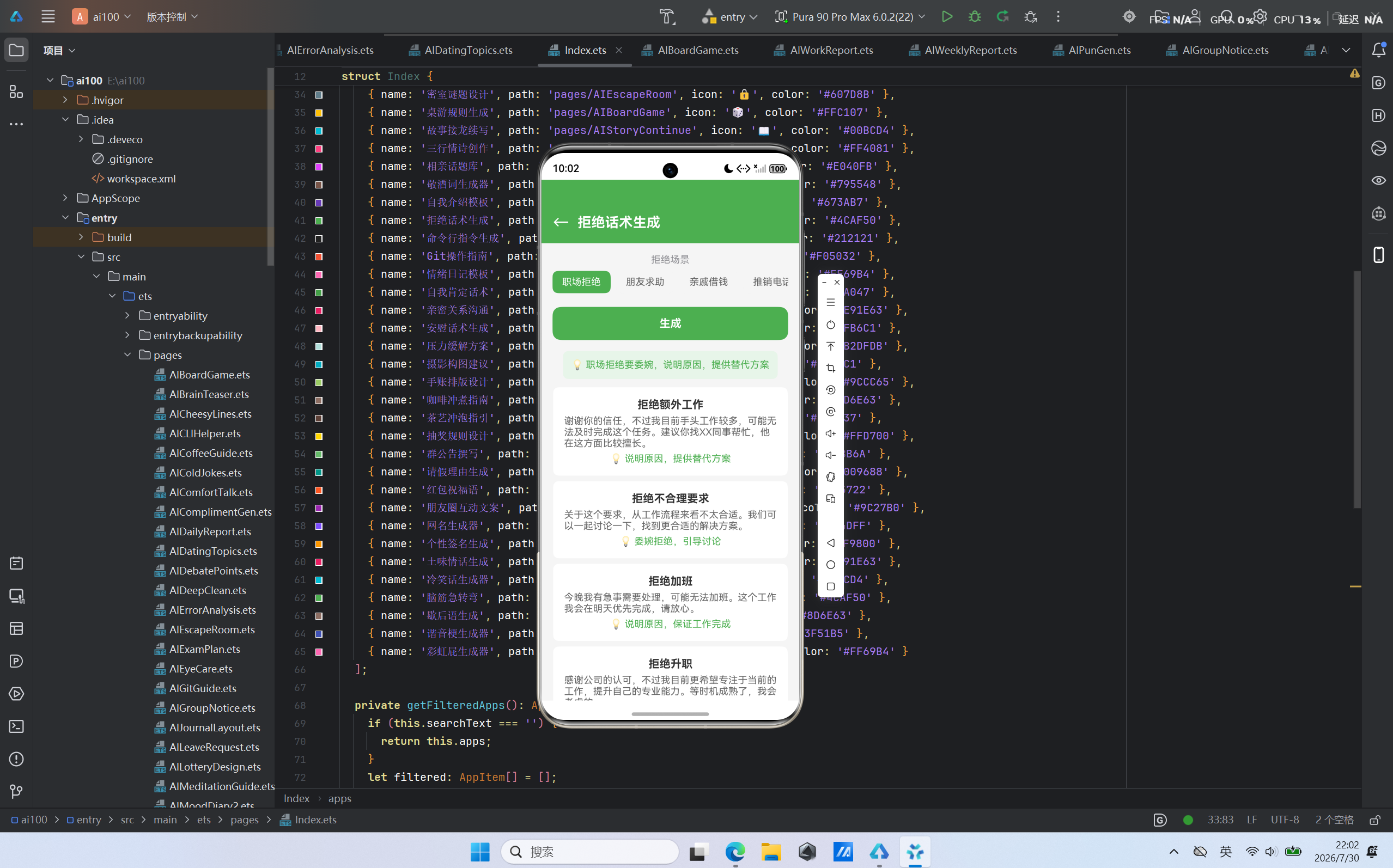Switch to the AIDatingTopics.ets tab
Image resolution: width=1393 pixels, height=868 pixels.
click(x=461, y=50)
